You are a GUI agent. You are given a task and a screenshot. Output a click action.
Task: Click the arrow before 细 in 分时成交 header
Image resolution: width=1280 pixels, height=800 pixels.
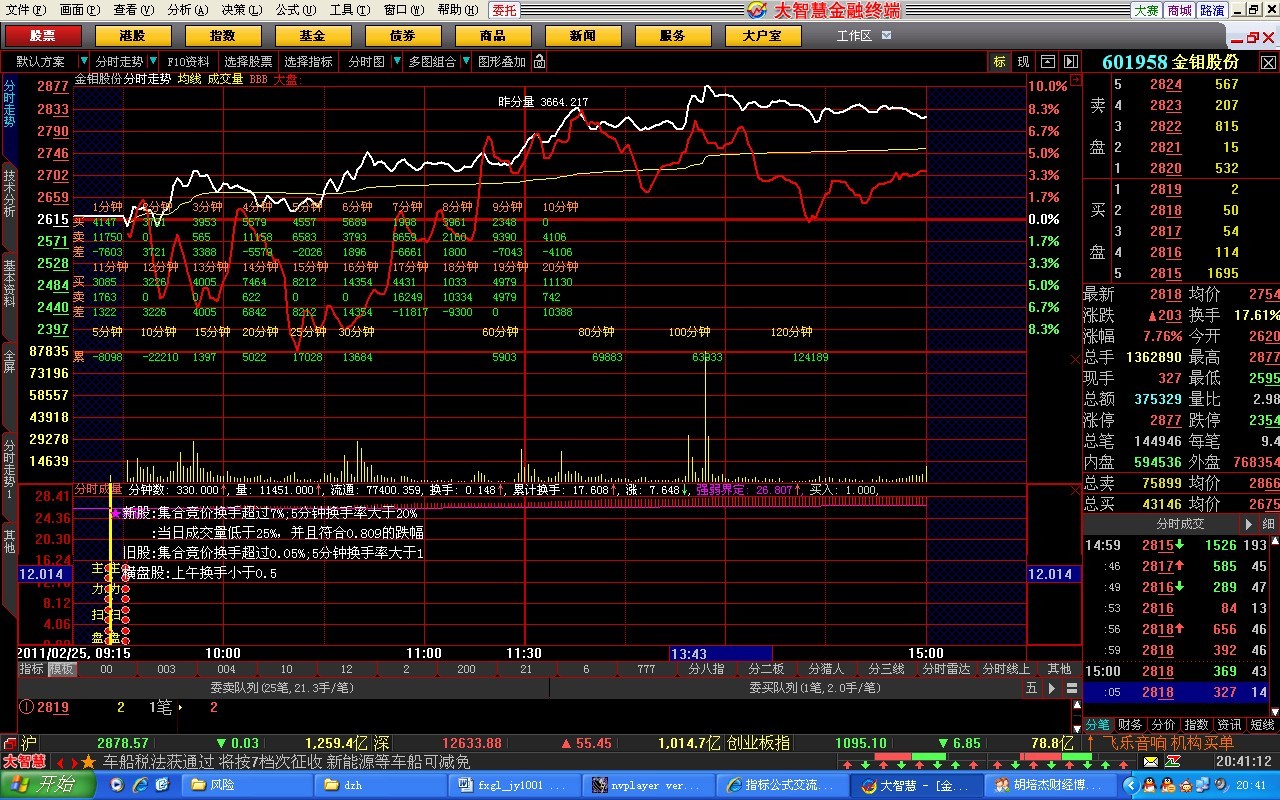click(1249, 524)
